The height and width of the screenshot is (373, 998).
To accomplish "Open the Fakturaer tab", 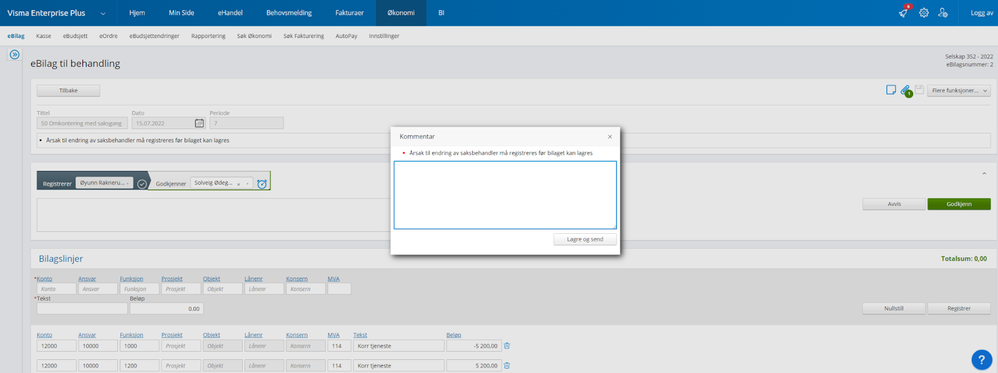I will [348, 13].
